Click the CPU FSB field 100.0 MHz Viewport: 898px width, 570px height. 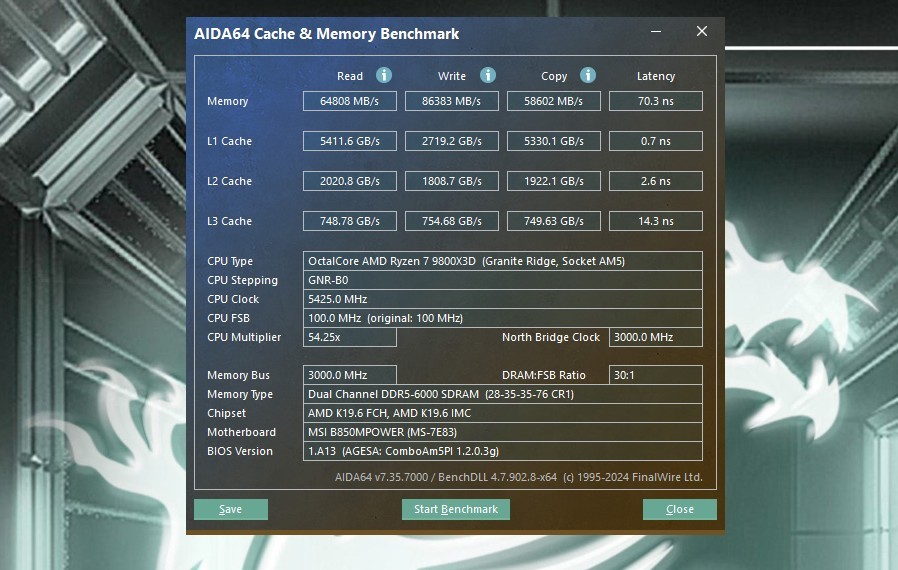pyautogui.click(x=503, y=318)
